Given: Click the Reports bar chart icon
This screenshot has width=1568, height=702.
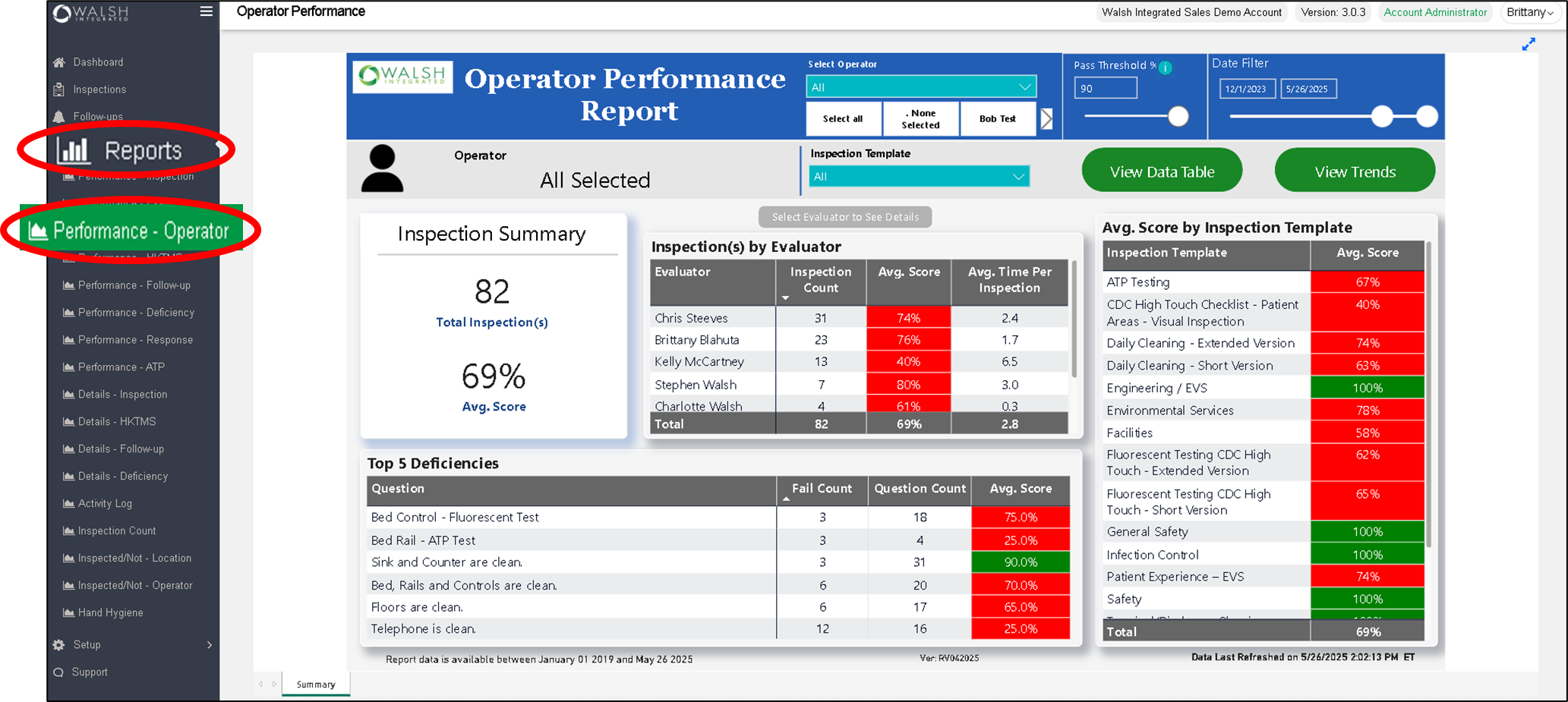Looking at the screenshot, I should [x=74, y=150].
